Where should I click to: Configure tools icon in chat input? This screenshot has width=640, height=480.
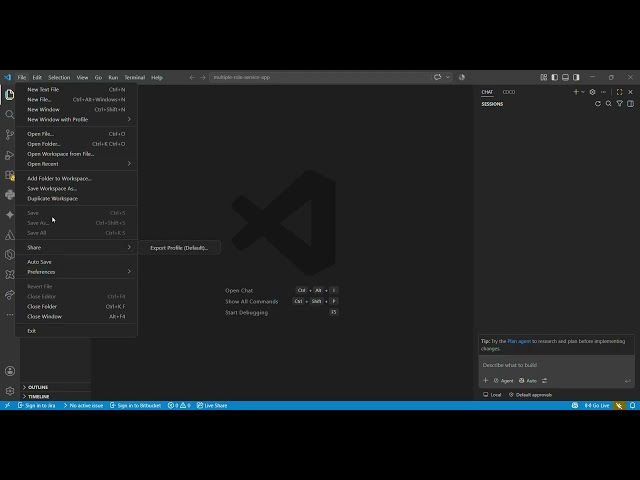click(544, 380)
